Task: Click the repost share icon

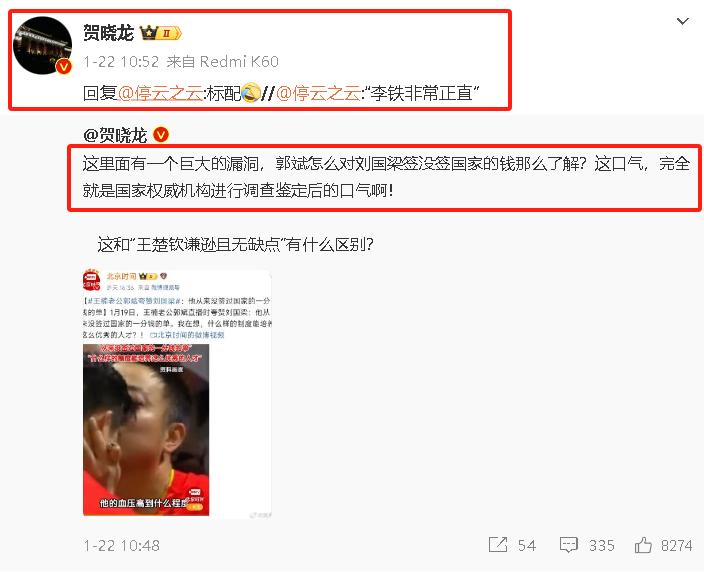Action: [497, 545]
